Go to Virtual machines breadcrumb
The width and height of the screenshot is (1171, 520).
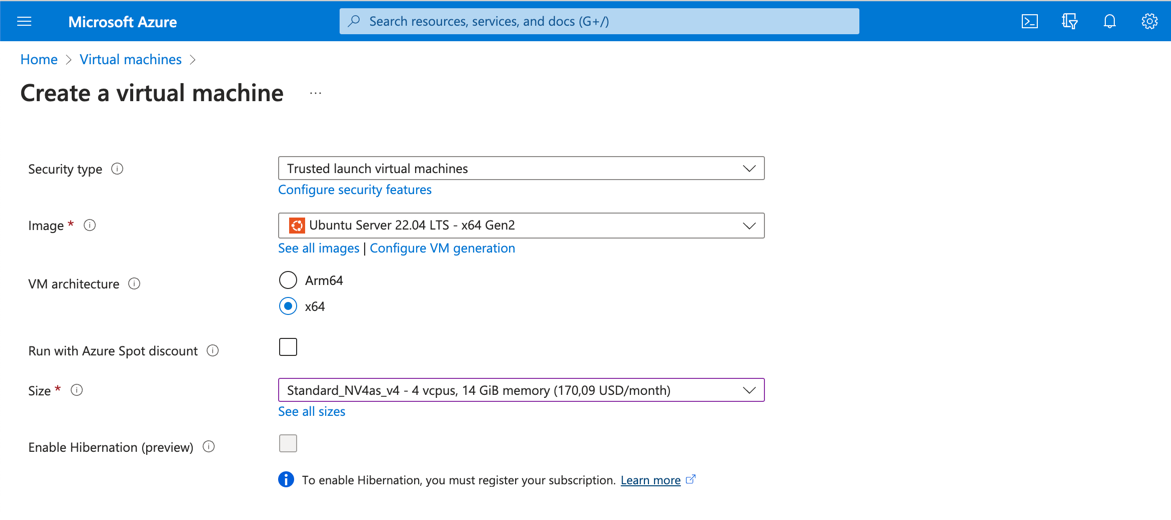131,59
